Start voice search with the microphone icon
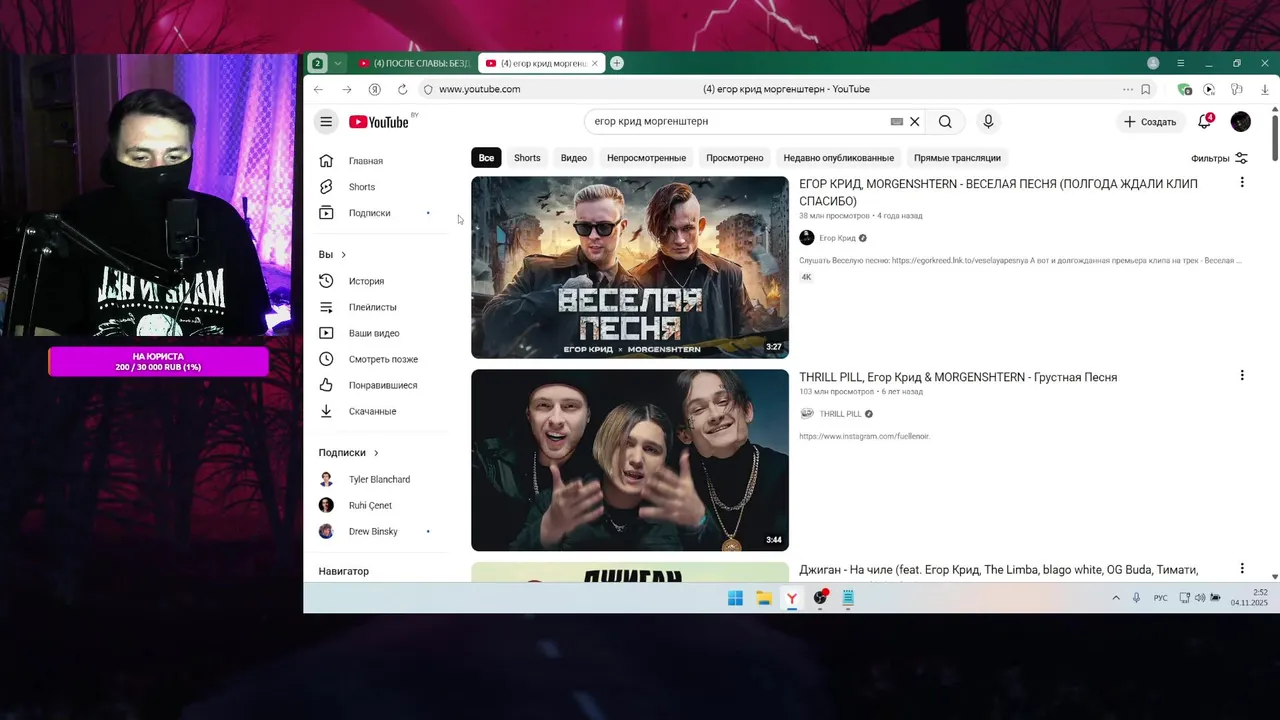 tap(988, 122)
